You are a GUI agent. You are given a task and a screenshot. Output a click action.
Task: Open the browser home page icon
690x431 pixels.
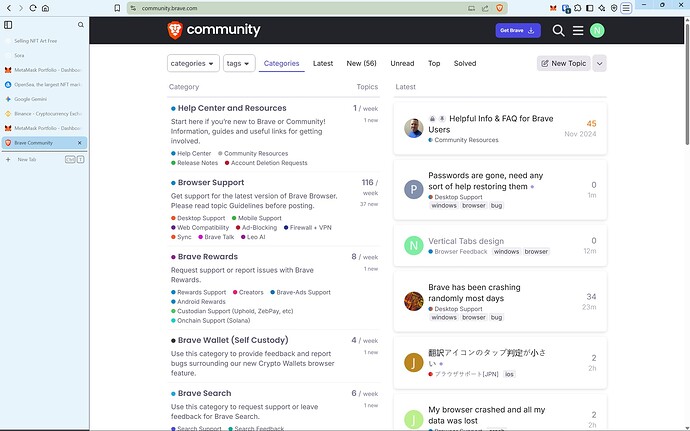(45, 8)
